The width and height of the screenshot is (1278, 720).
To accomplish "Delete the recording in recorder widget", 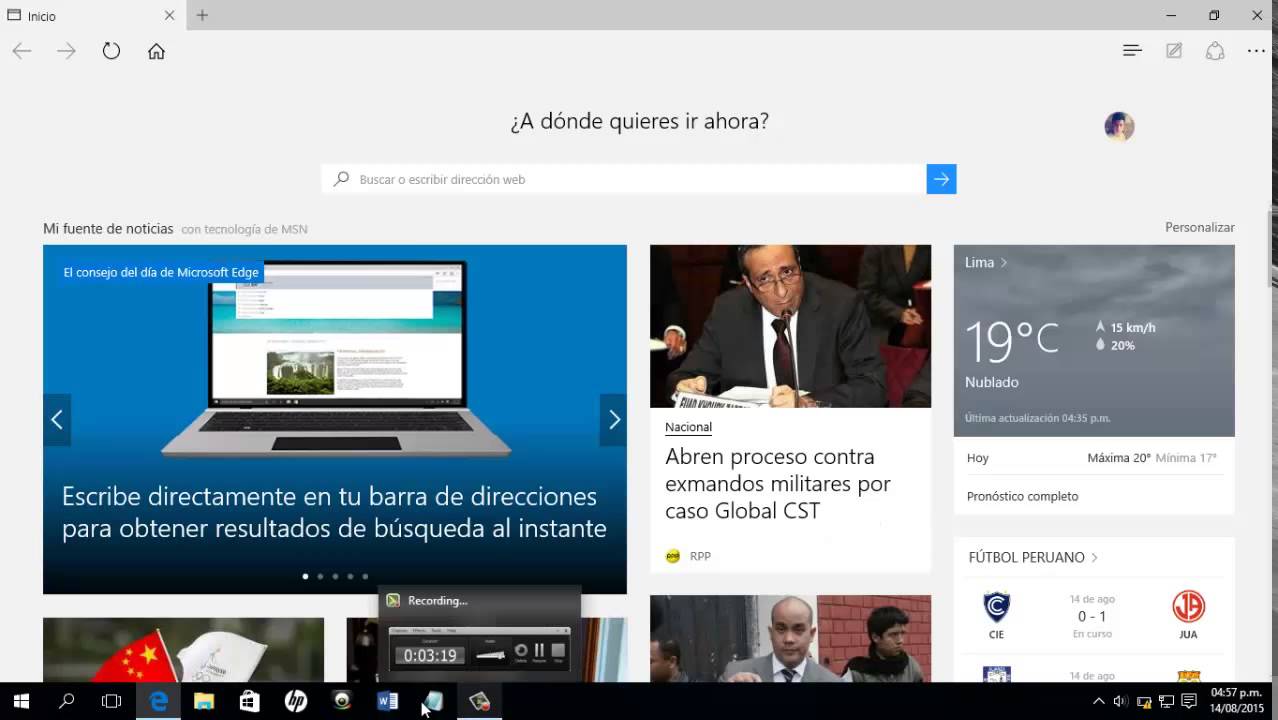I will pyautogui.click(x=520, y=651).
